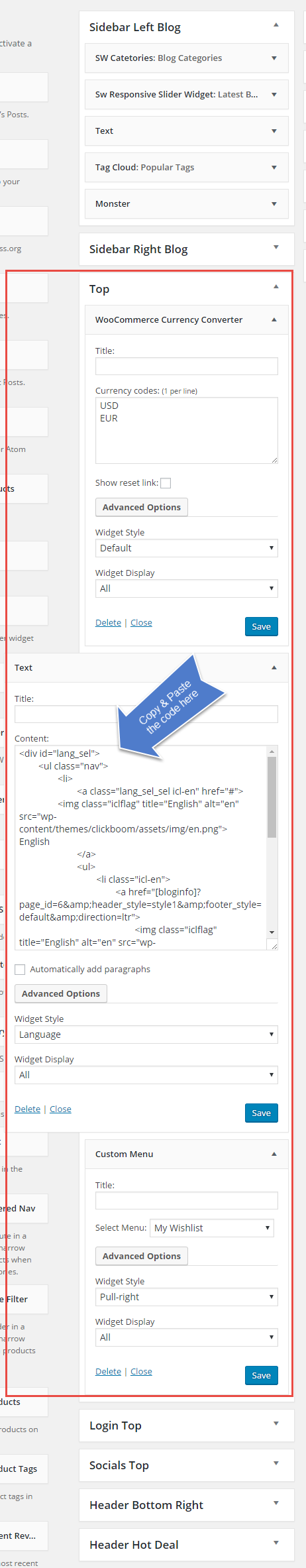Open Widget Style dropdown showing Language
The image size is (306, 1568).
pyautogui.click(x=146, y=1035)
